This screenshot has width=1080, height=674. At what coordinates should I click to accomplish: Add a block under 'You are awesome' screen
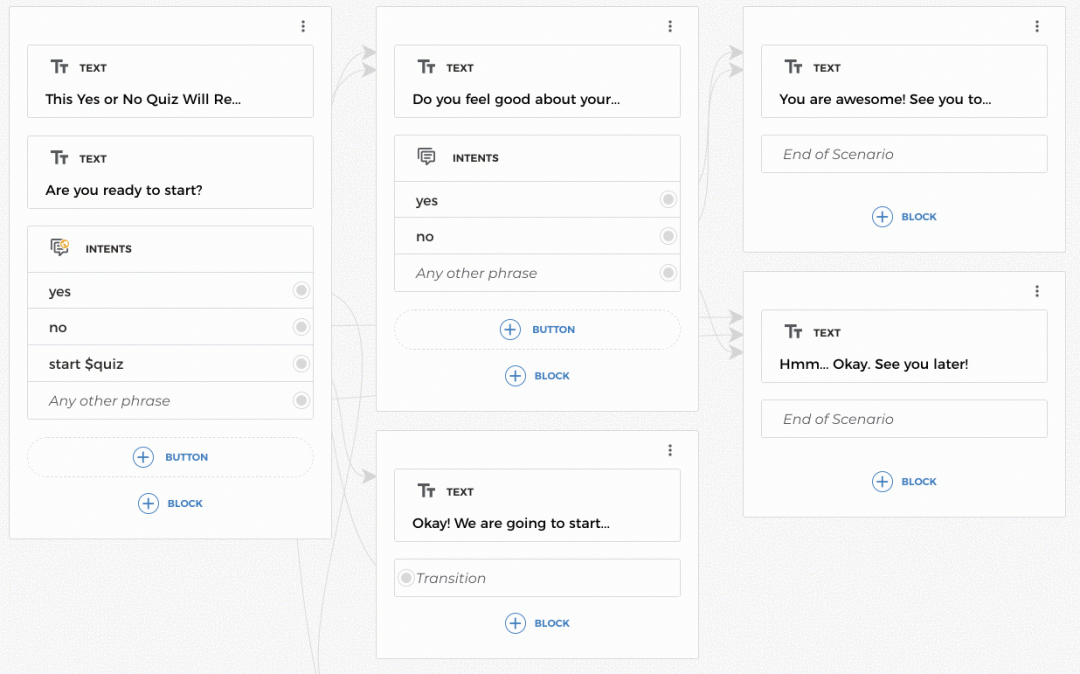point(904,217)
